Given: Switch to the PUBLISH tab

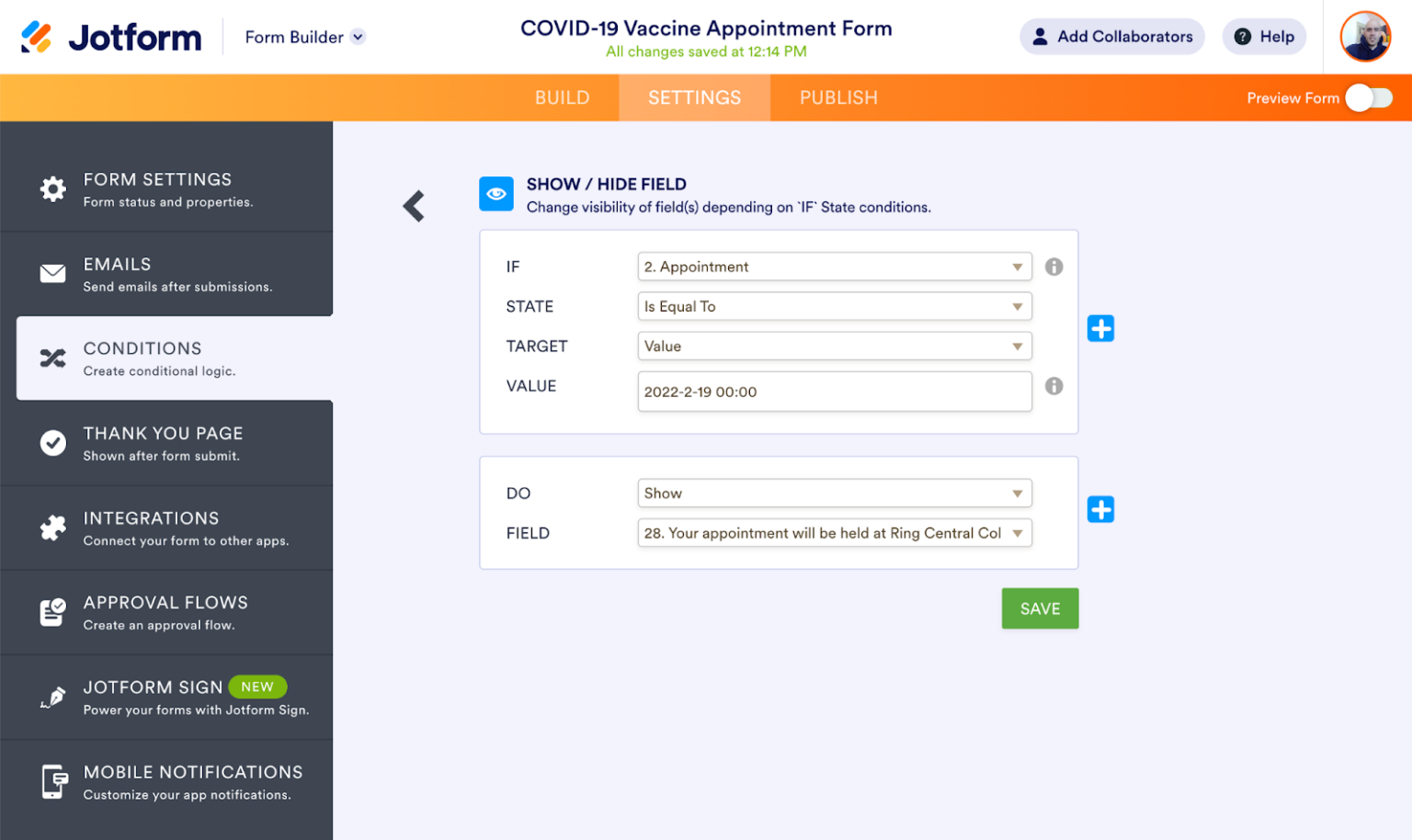Looking at the screenshot, I should click(x=838, y=97).
